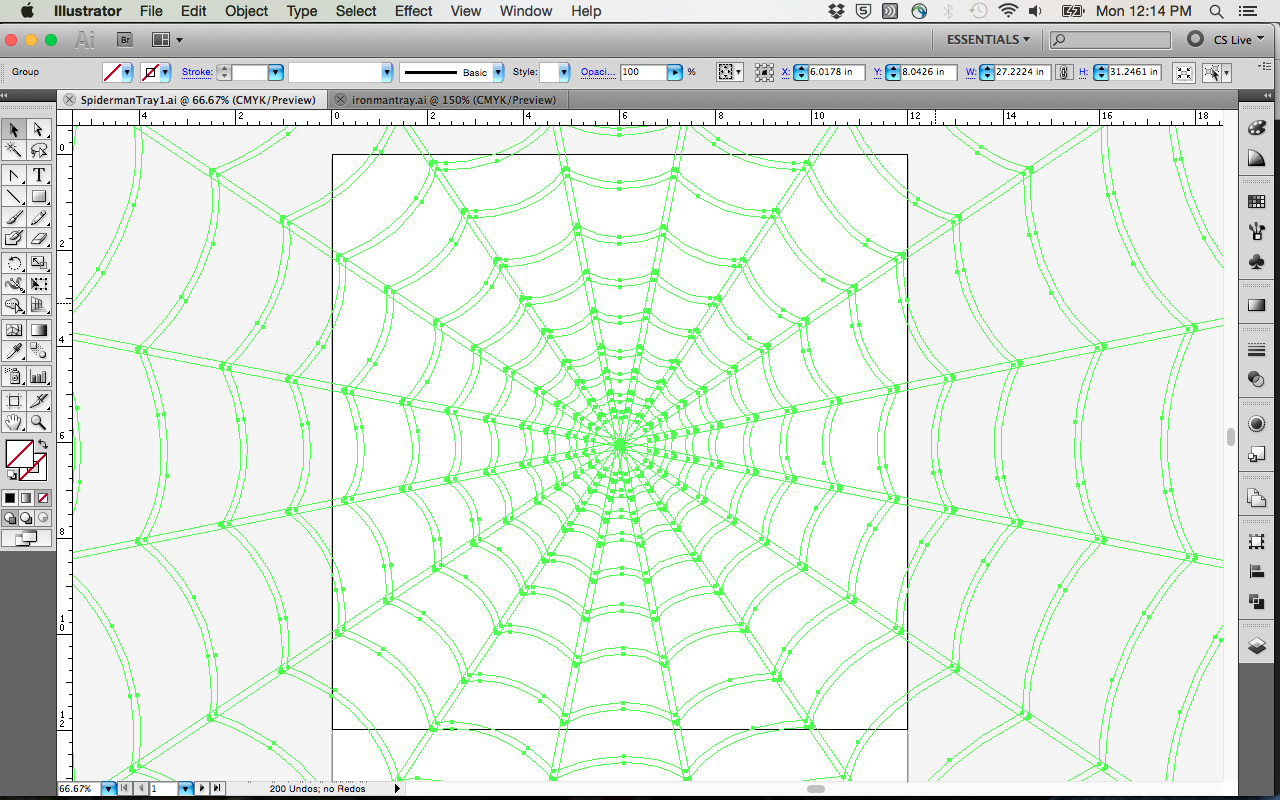Switch to Draw Normal mode

tap(10, 518)
